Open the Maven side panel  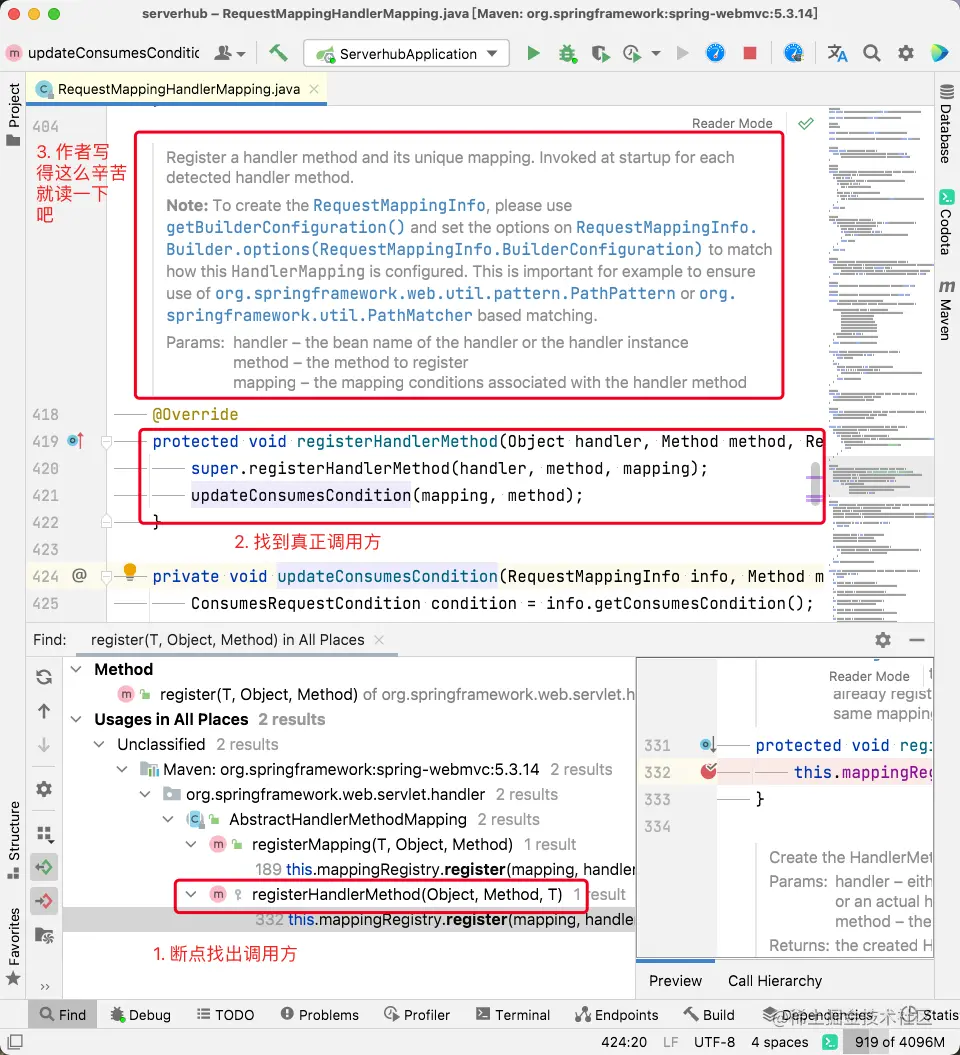[x=947, y=310]
